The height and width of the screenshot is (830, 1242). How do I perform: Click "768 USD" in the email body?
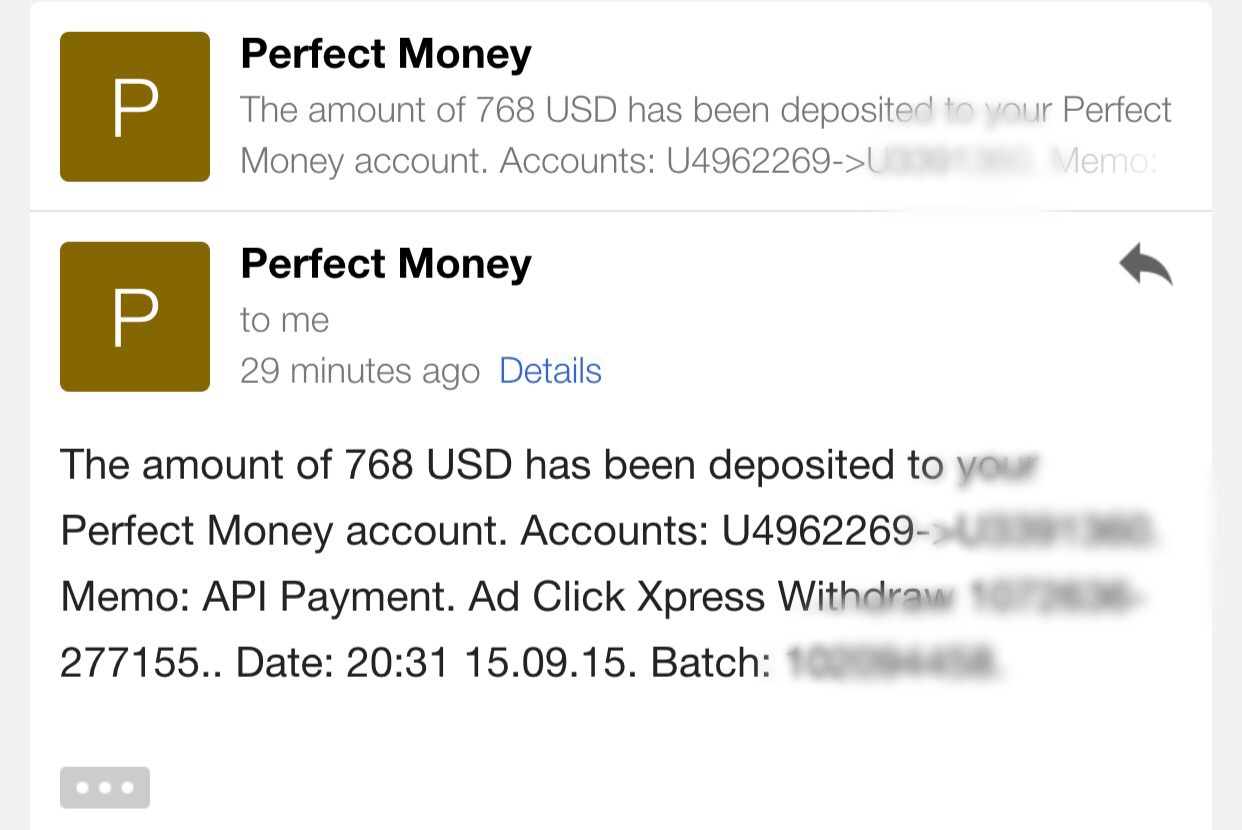429,465
